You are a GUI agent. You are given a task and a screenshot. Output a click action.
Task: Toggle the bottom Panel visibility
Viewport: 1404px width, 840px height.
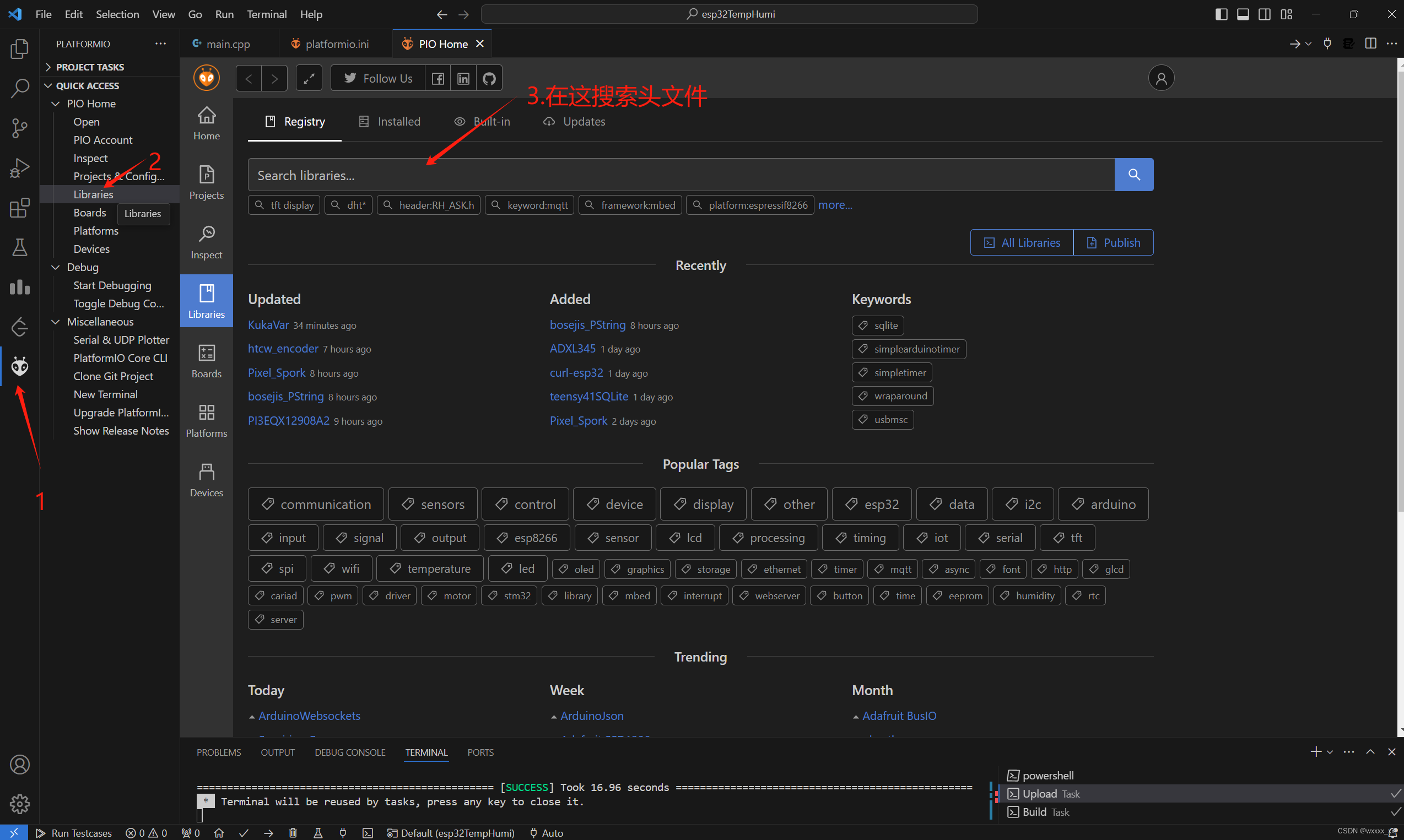1243,14
